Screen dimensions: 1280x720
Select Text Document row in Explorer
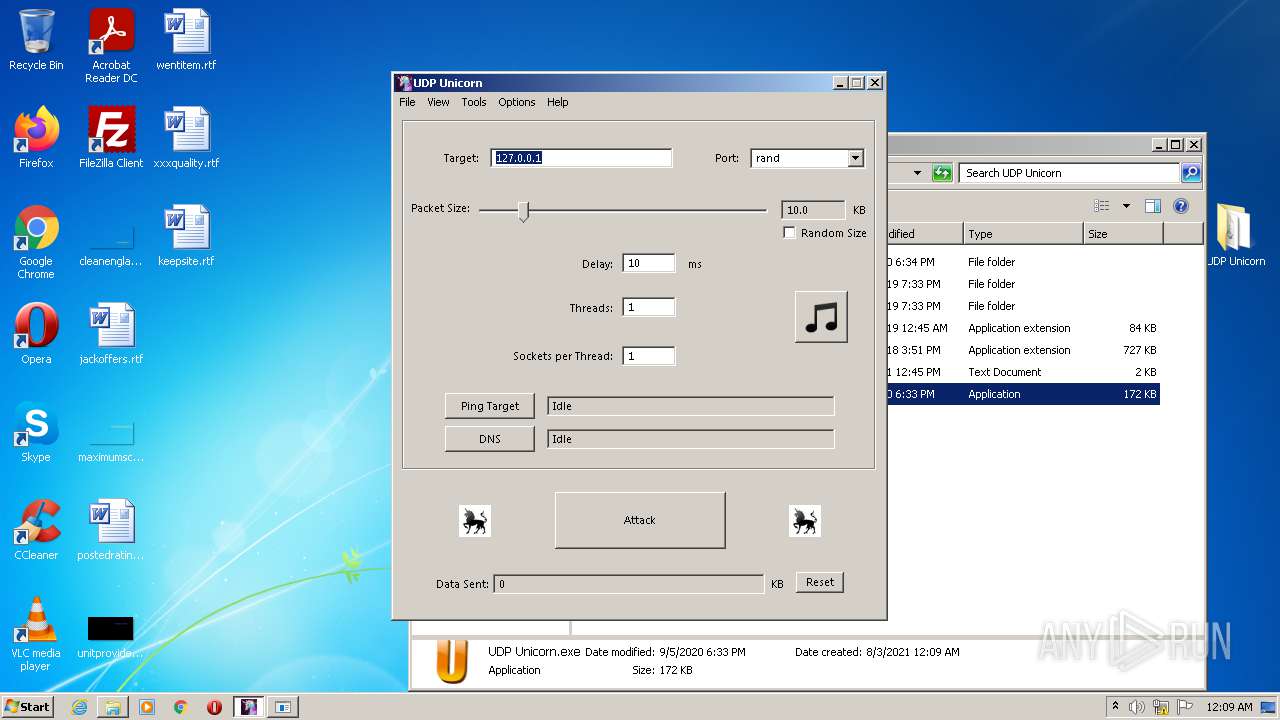(x=1023, y=372)
